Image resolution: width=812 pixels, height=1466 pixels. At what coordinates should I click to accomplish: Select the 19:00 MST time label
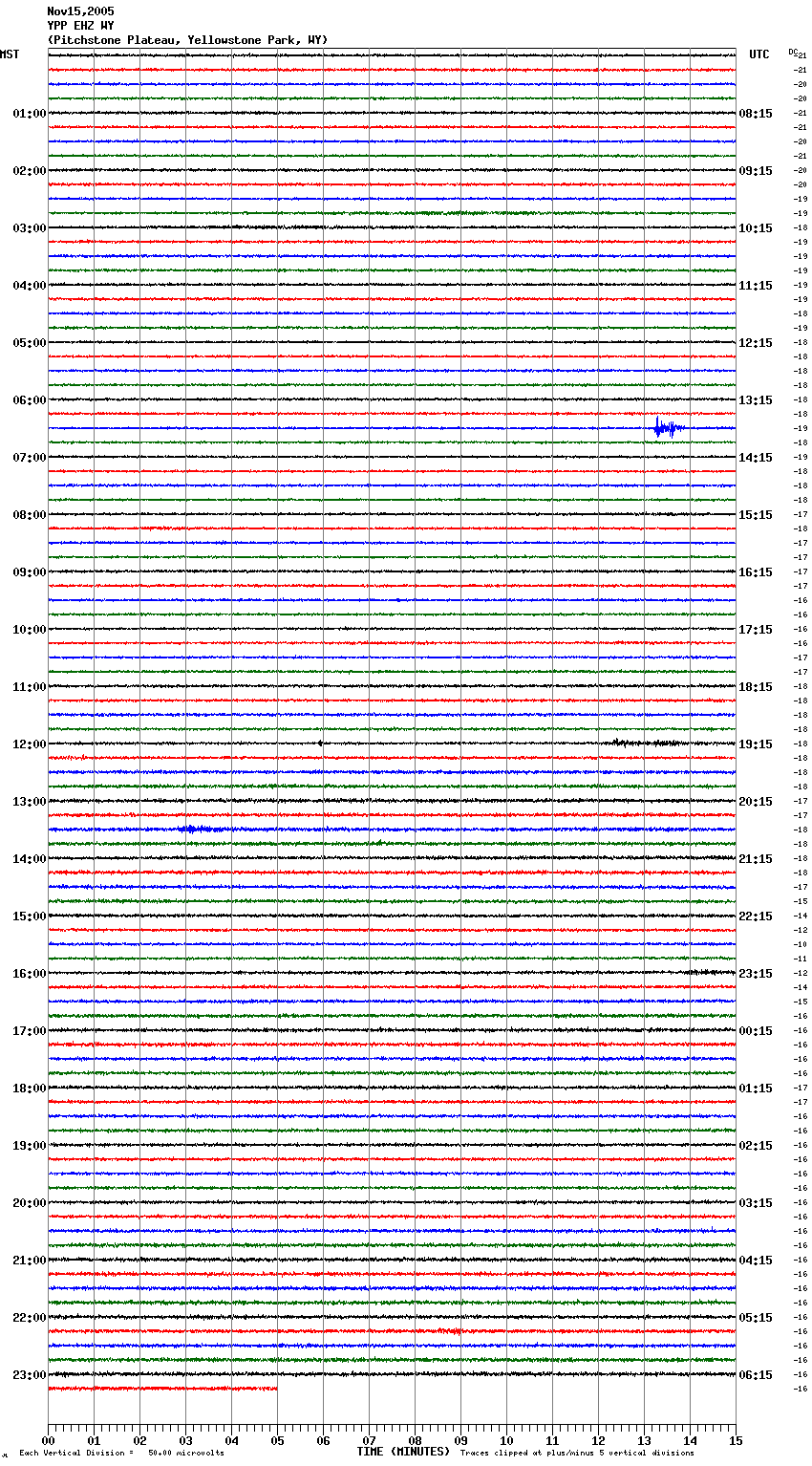tap(30, 1146)
